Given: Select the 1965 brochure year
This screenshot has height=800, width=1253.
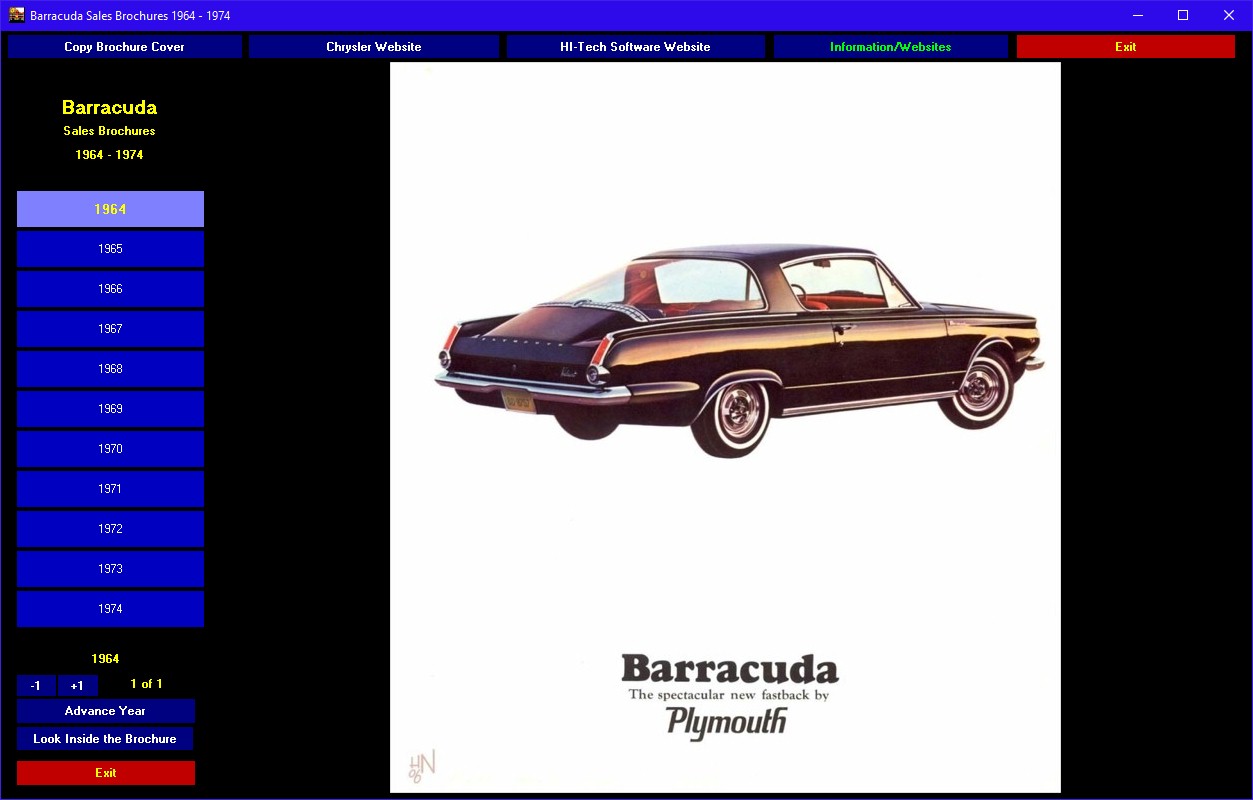Looking at the screenshot, I should pyautogui.click(x=110, y=249).
